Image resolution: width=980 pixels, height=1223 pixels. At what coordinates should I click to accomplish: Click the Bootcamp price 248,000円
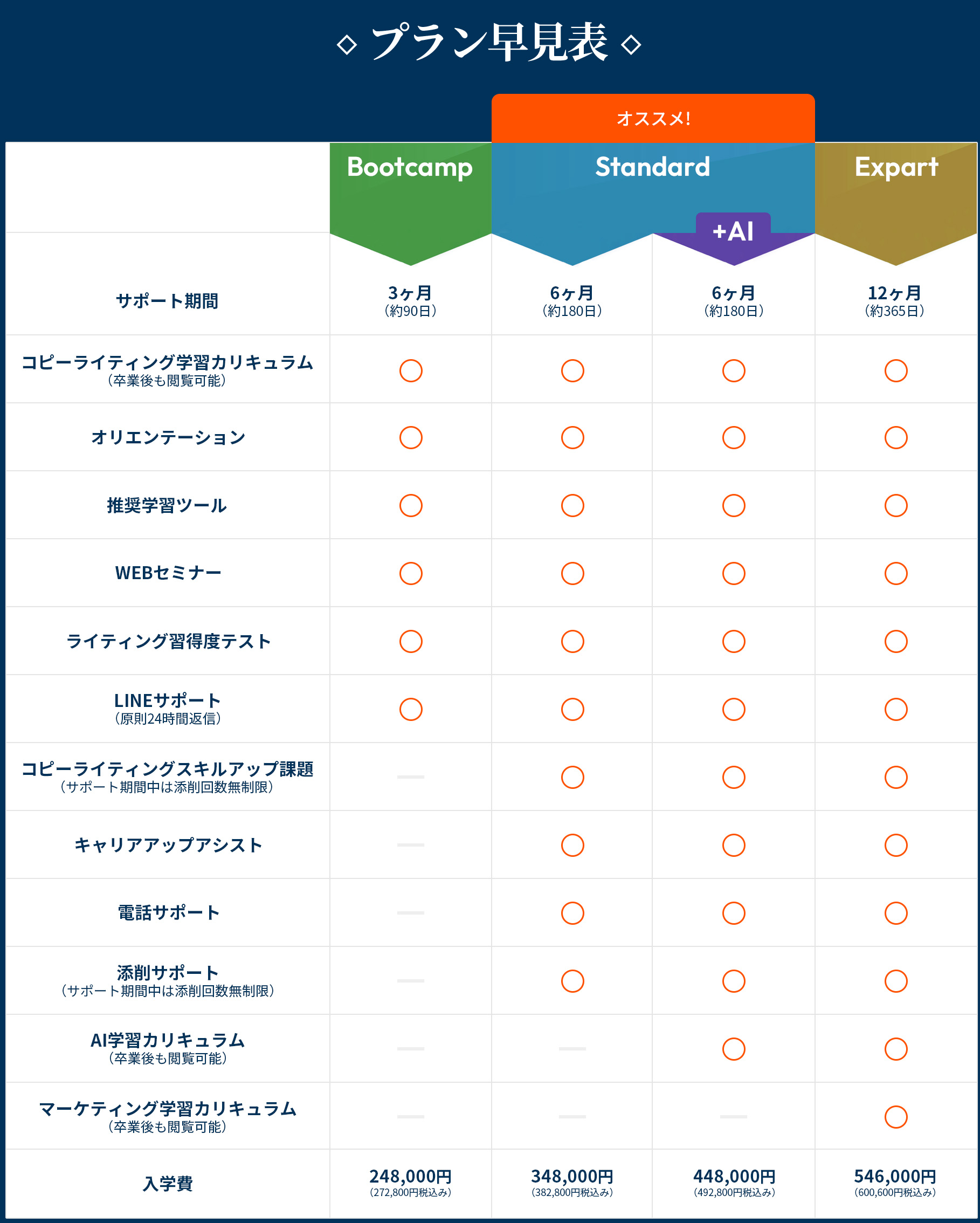(x=411, y=1177)
